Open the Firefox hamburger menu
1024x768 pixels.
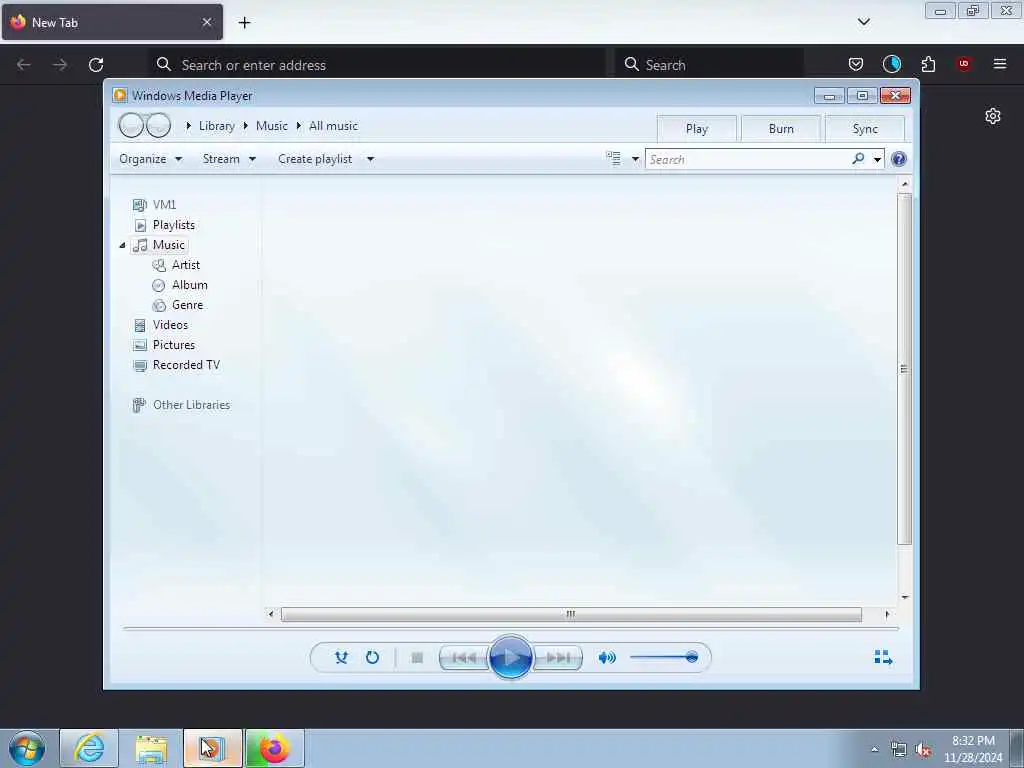click(x=1000, y=64)
